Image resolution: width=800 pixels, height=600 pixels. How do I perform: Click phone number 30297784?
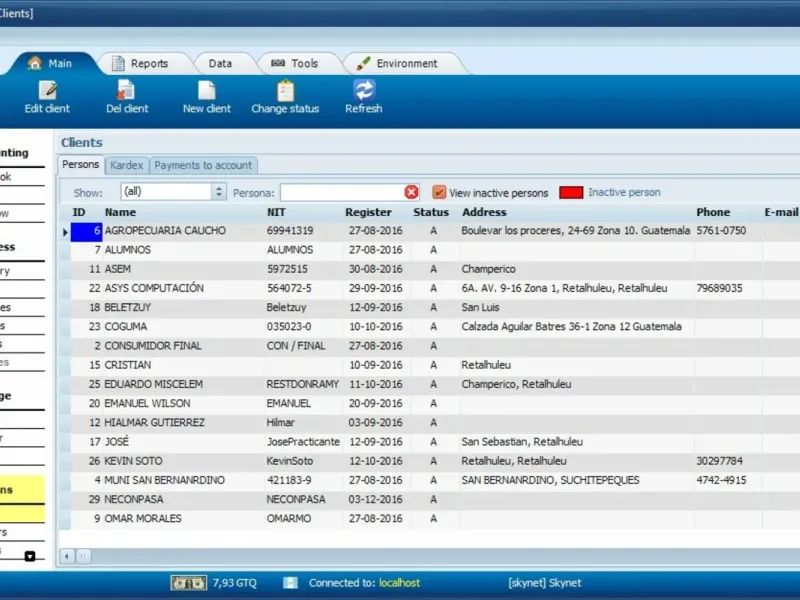pos(719,461)
